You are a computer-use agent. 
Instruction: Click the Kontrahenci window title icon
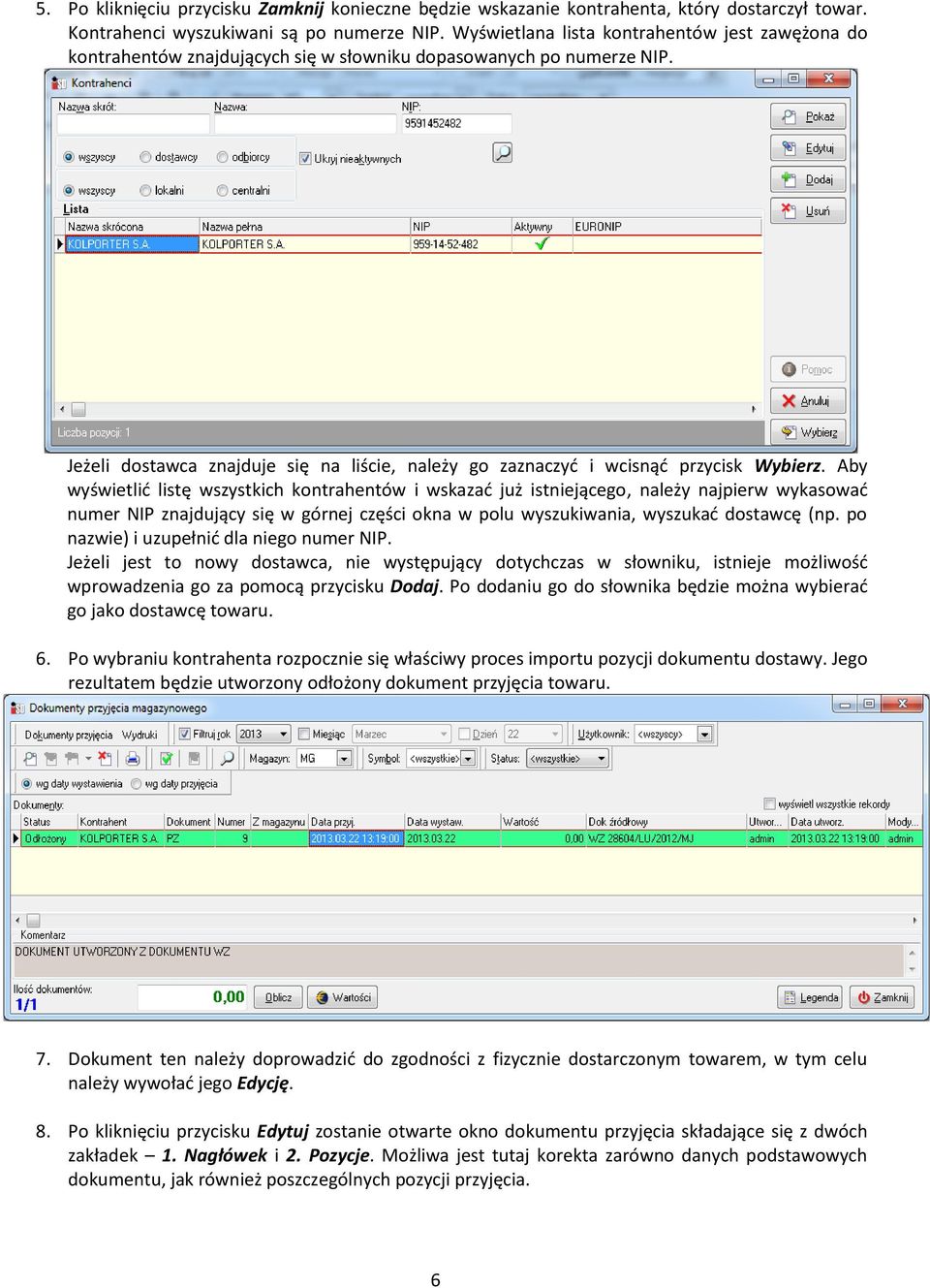[x=60, y=82]
